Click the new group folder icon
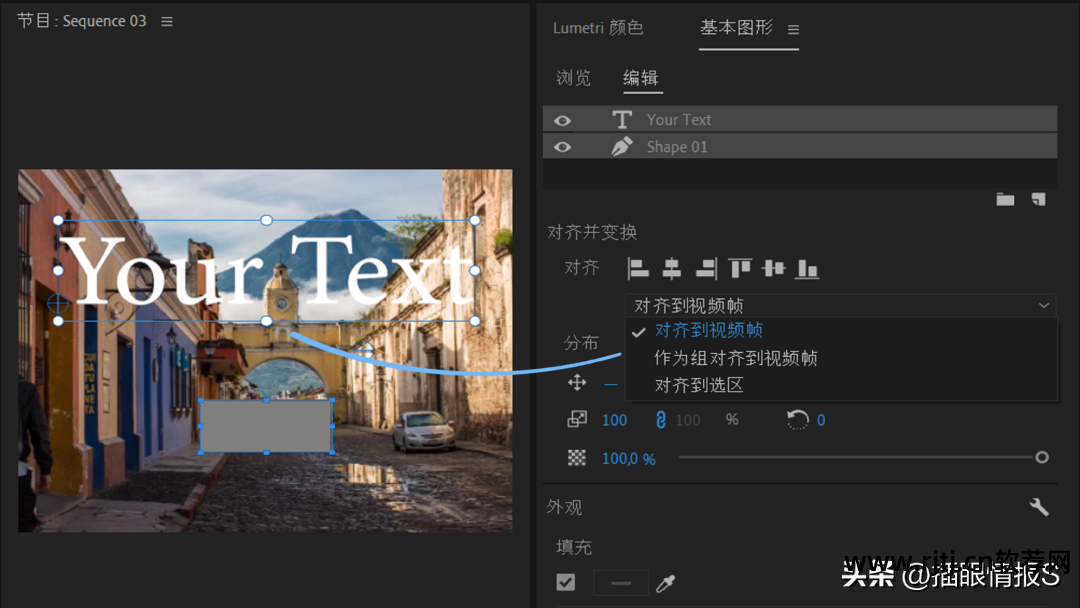This screenshot has height=608, width=1080. tap(1006, 198)
